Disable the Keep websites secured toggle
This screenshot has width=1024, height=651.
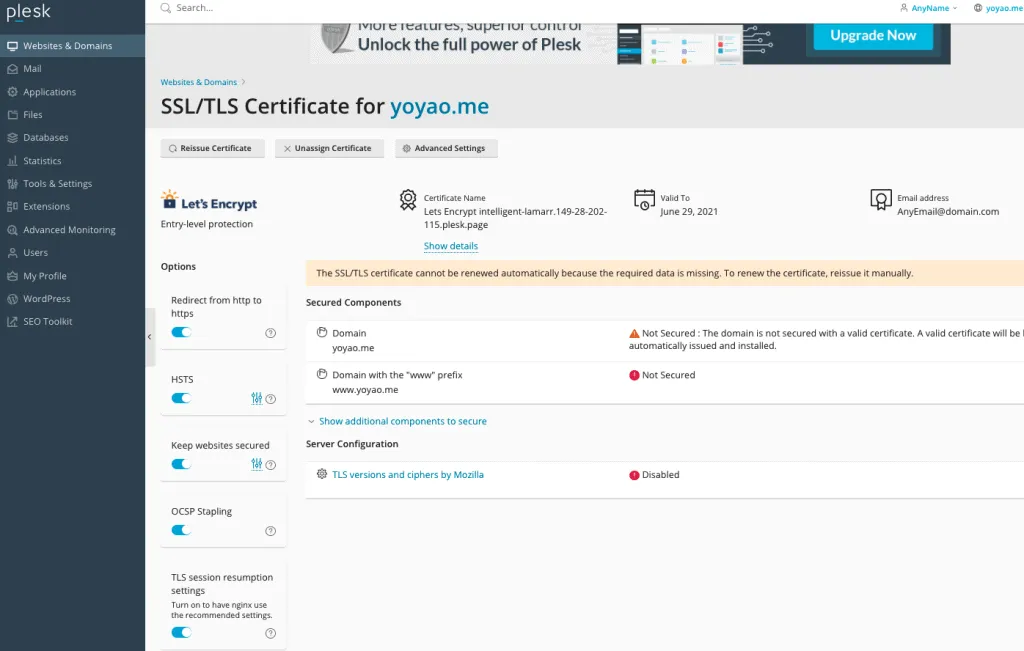pos(181,464)
